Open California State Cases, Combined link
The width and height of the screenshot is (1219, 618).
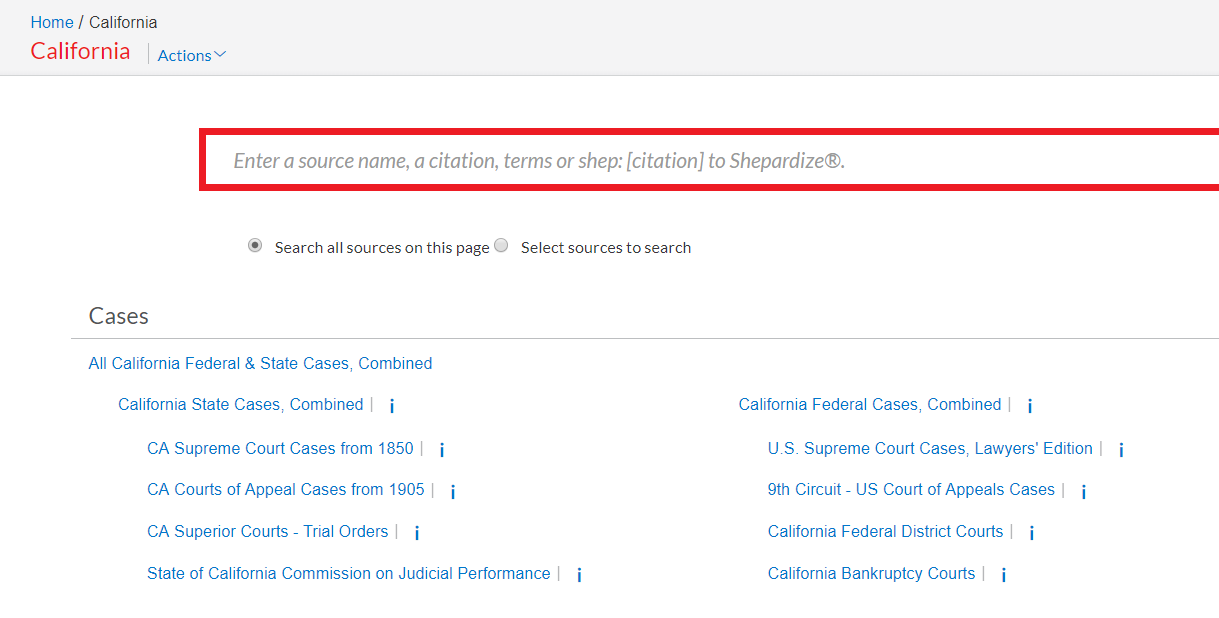coord(241,404)
